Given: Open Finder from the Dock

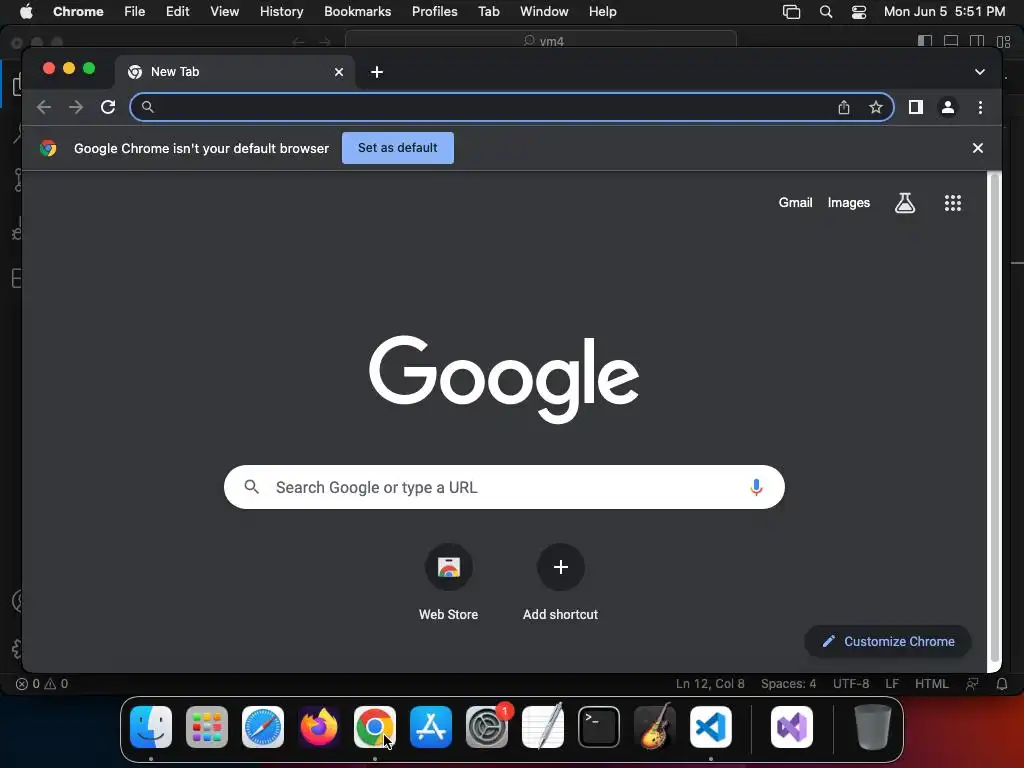Looking at the screenshot, I should (x=151, y=727).
